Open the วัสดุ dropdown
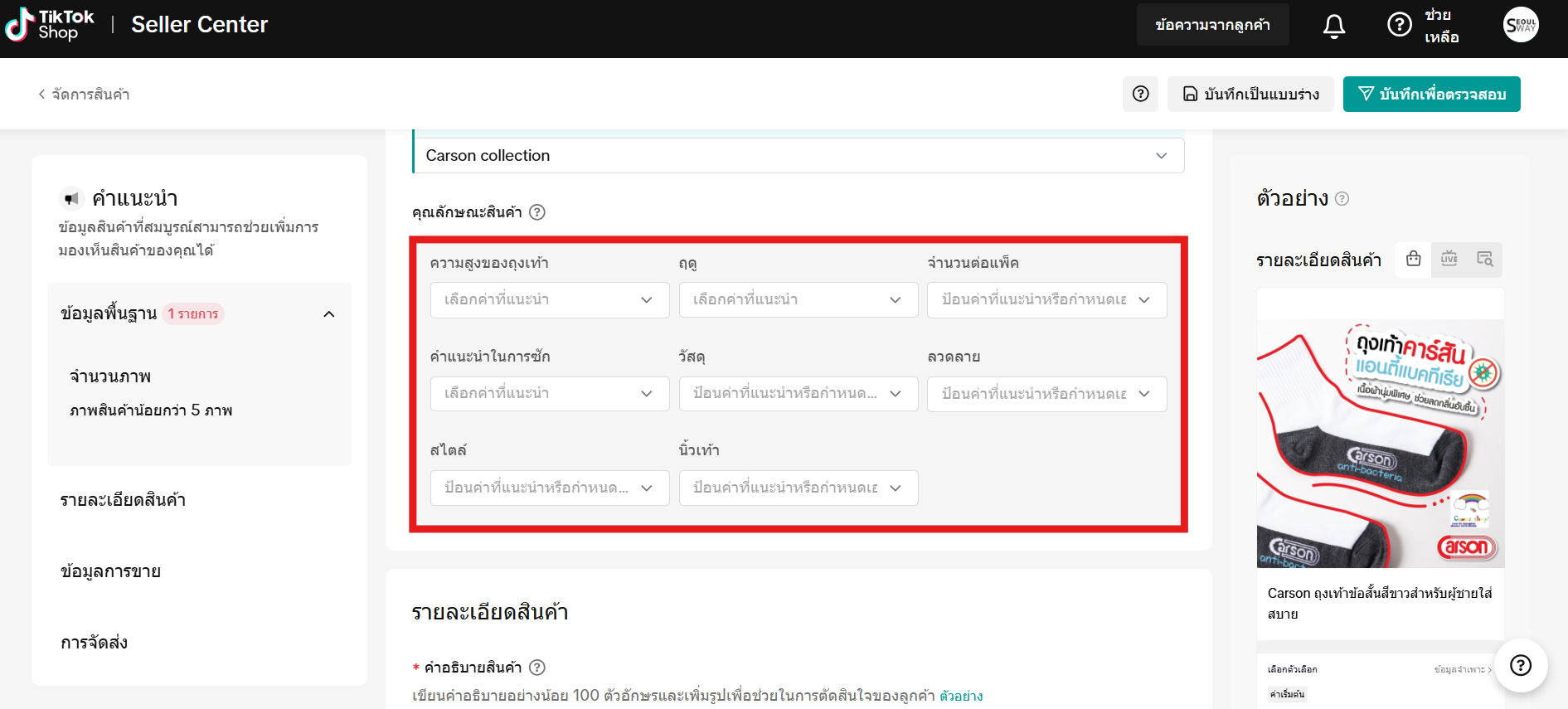Viewport: 1568px width, 709px height. (x=799, y=394)
